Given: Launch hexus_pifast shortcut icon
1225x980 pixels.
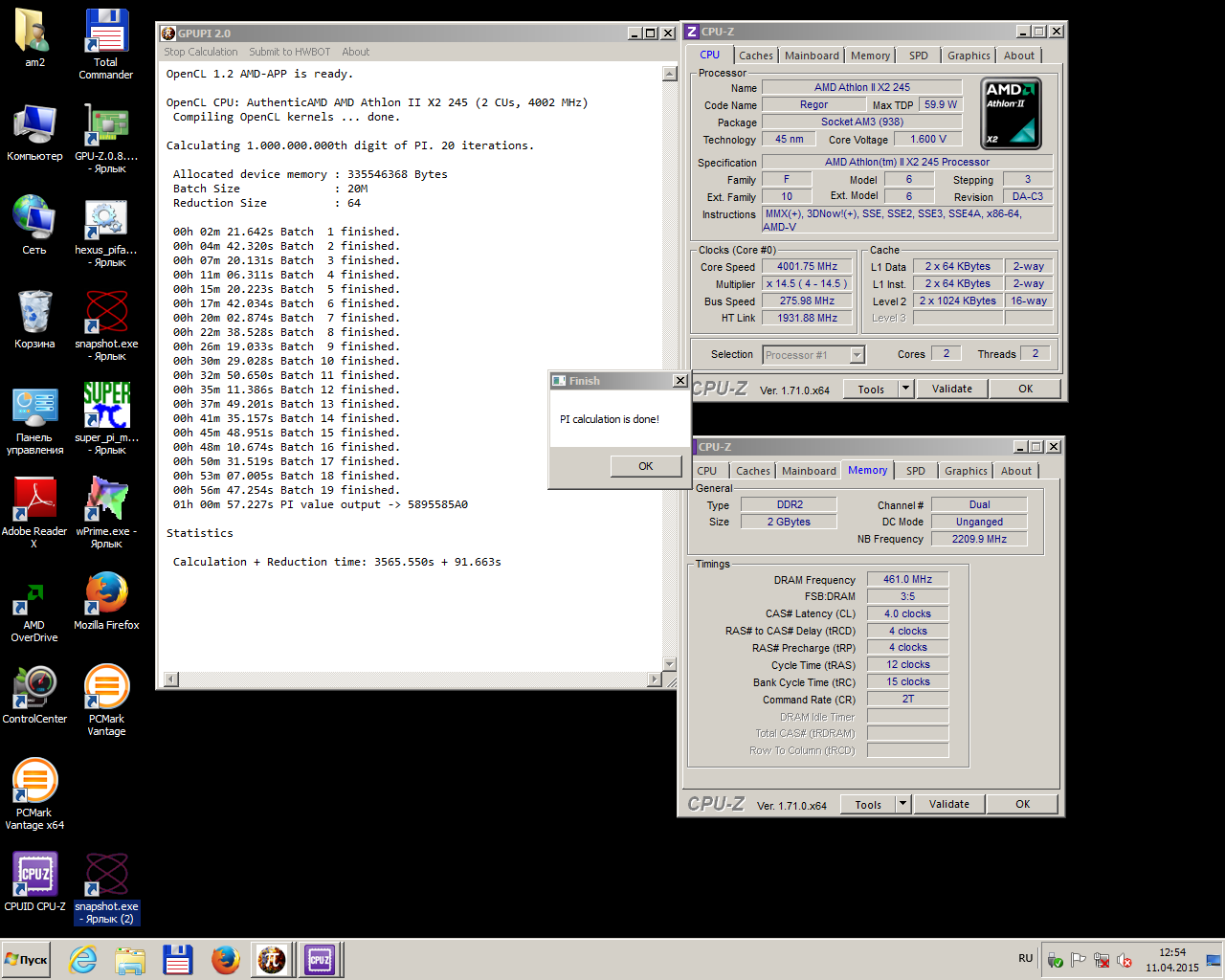Looking at the screenshot, I should click(x=106, y=218).
